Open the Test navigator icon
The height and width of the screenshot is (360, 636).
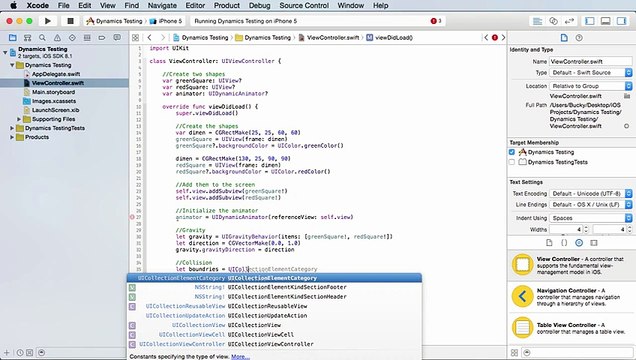point(72,38)
